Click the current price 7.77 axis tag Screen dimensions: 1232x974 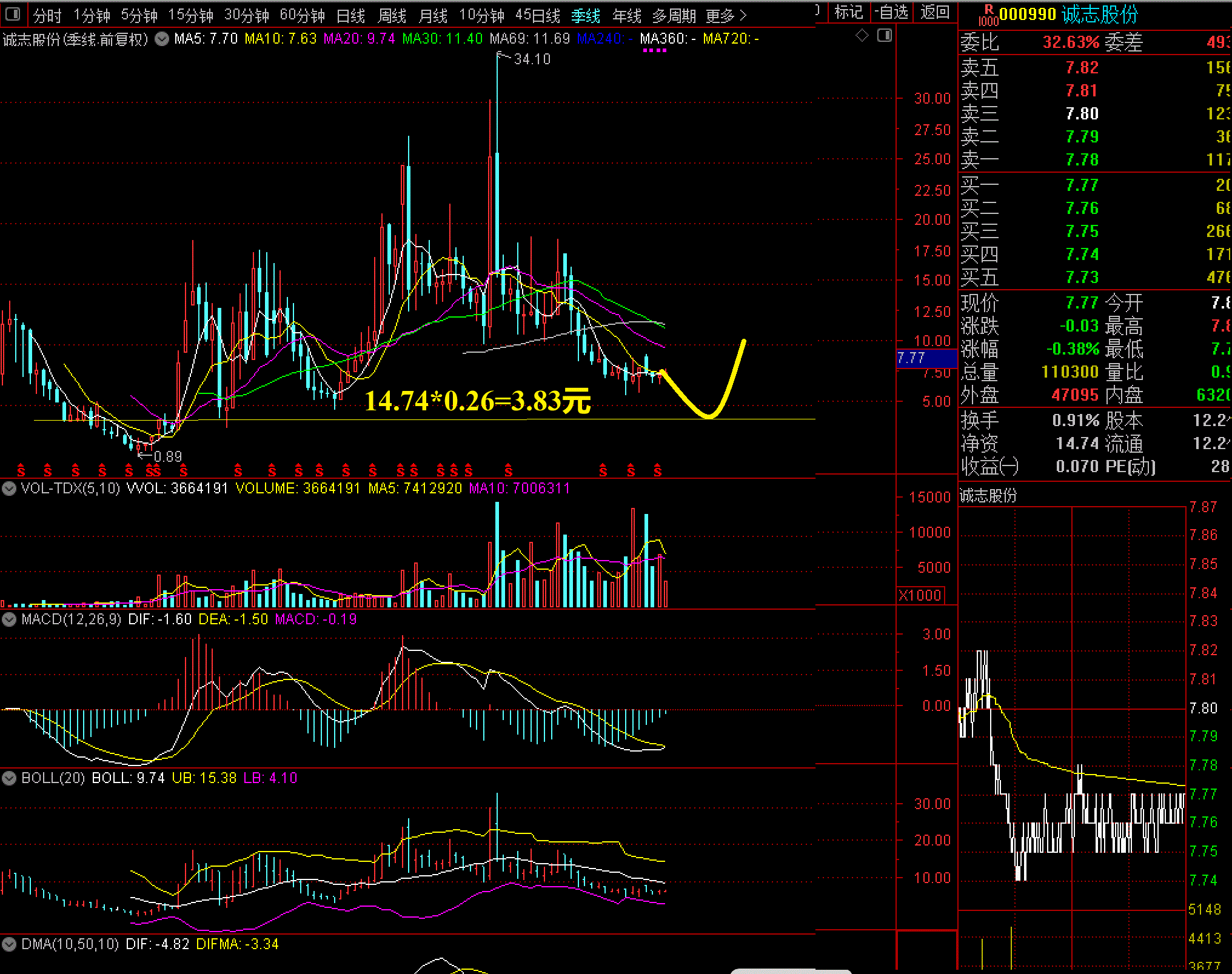point(926,358)
